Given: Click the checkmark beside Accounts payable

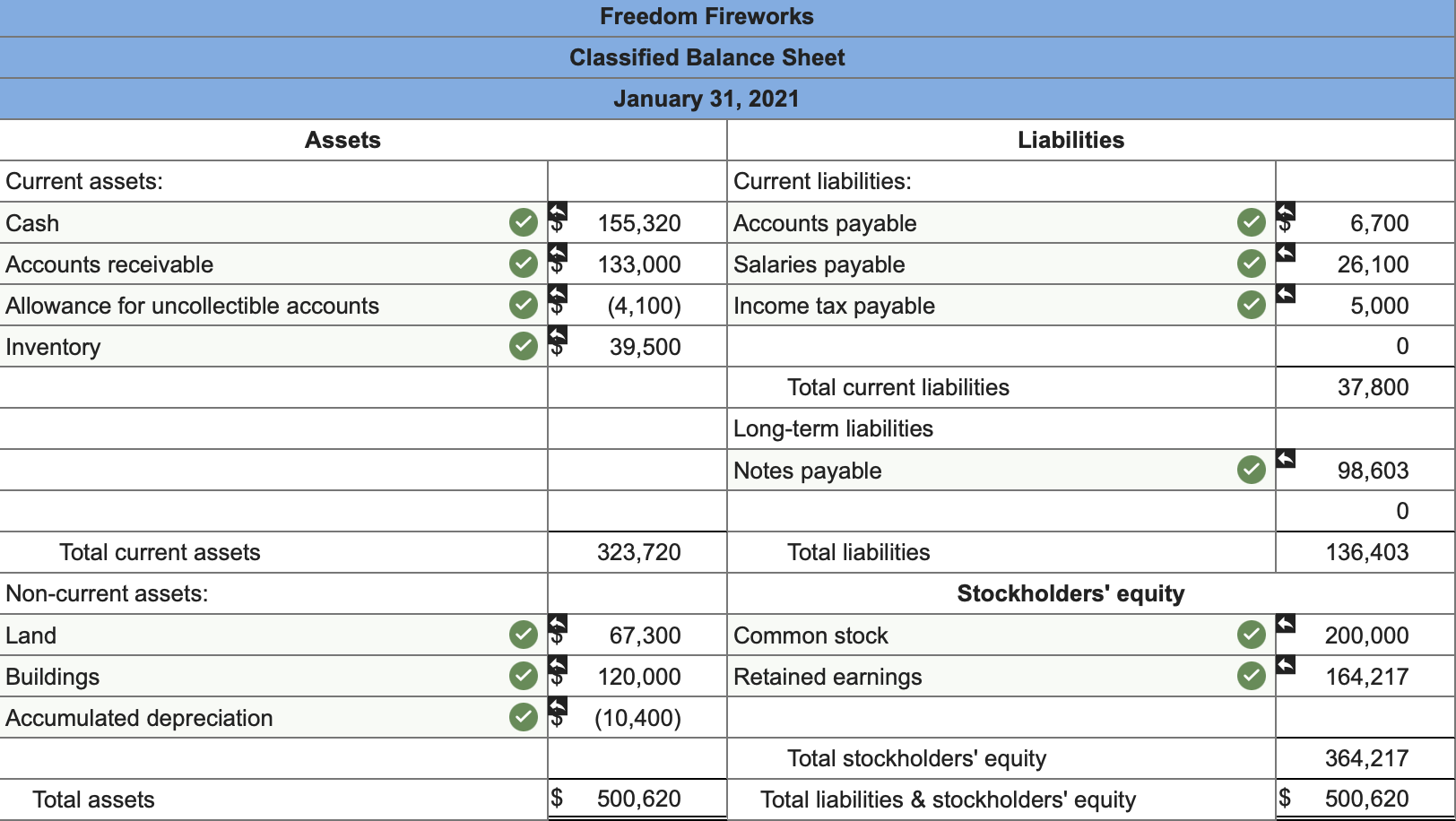Looking at the screenshot, I should tap(1251, 222).
